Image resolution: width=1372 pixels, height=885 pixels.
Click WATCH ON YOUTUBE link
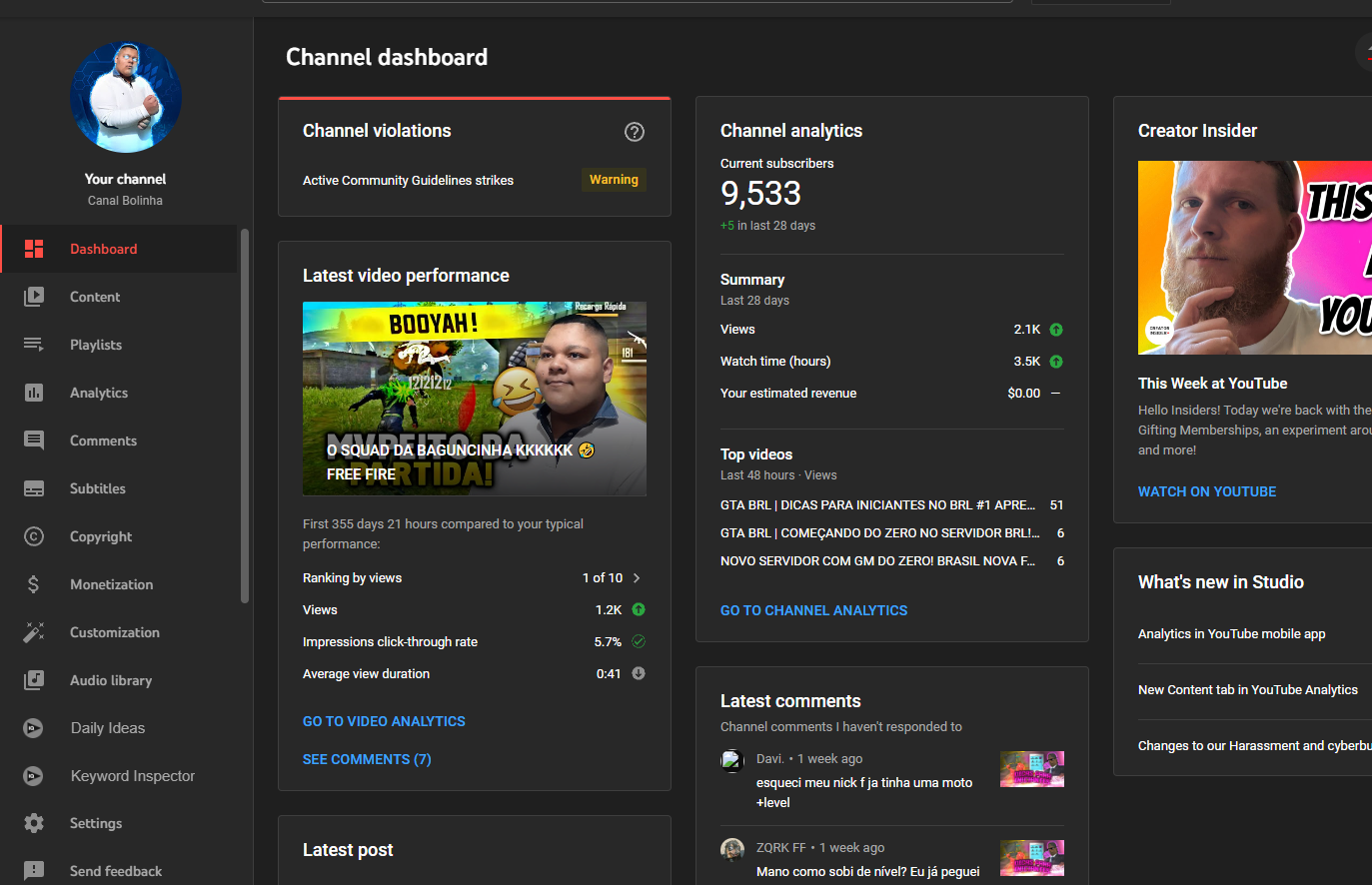click(1207, 491)
